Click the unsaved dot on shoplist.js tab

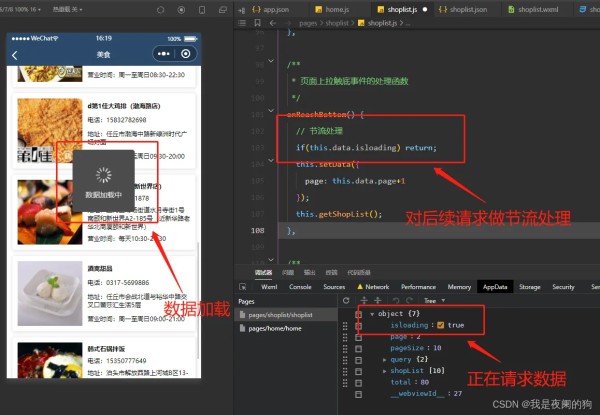tap(425, 10)
